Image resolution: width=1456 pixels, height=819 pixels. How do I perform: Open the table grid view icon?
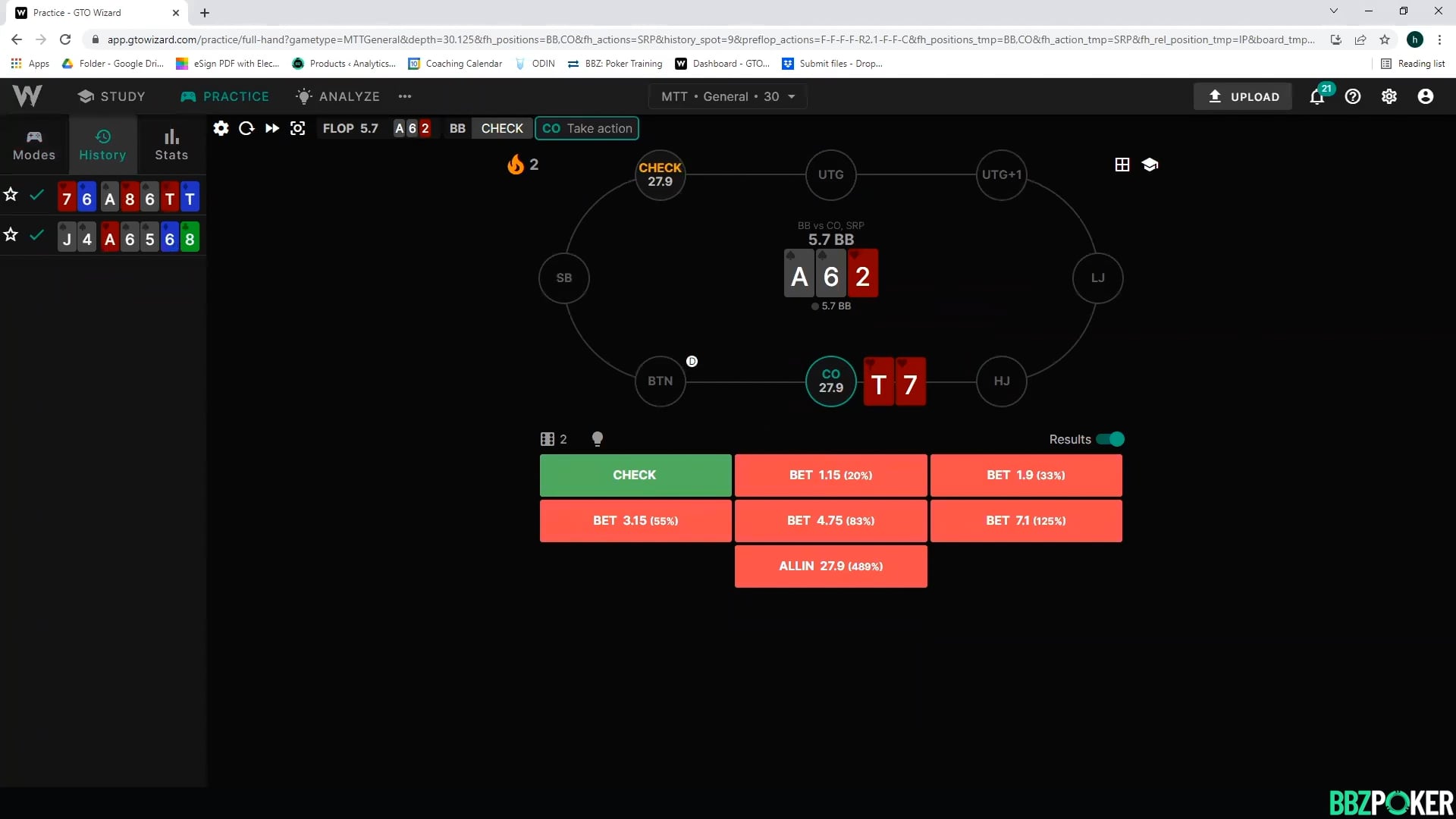click(x=1122, y=165)
